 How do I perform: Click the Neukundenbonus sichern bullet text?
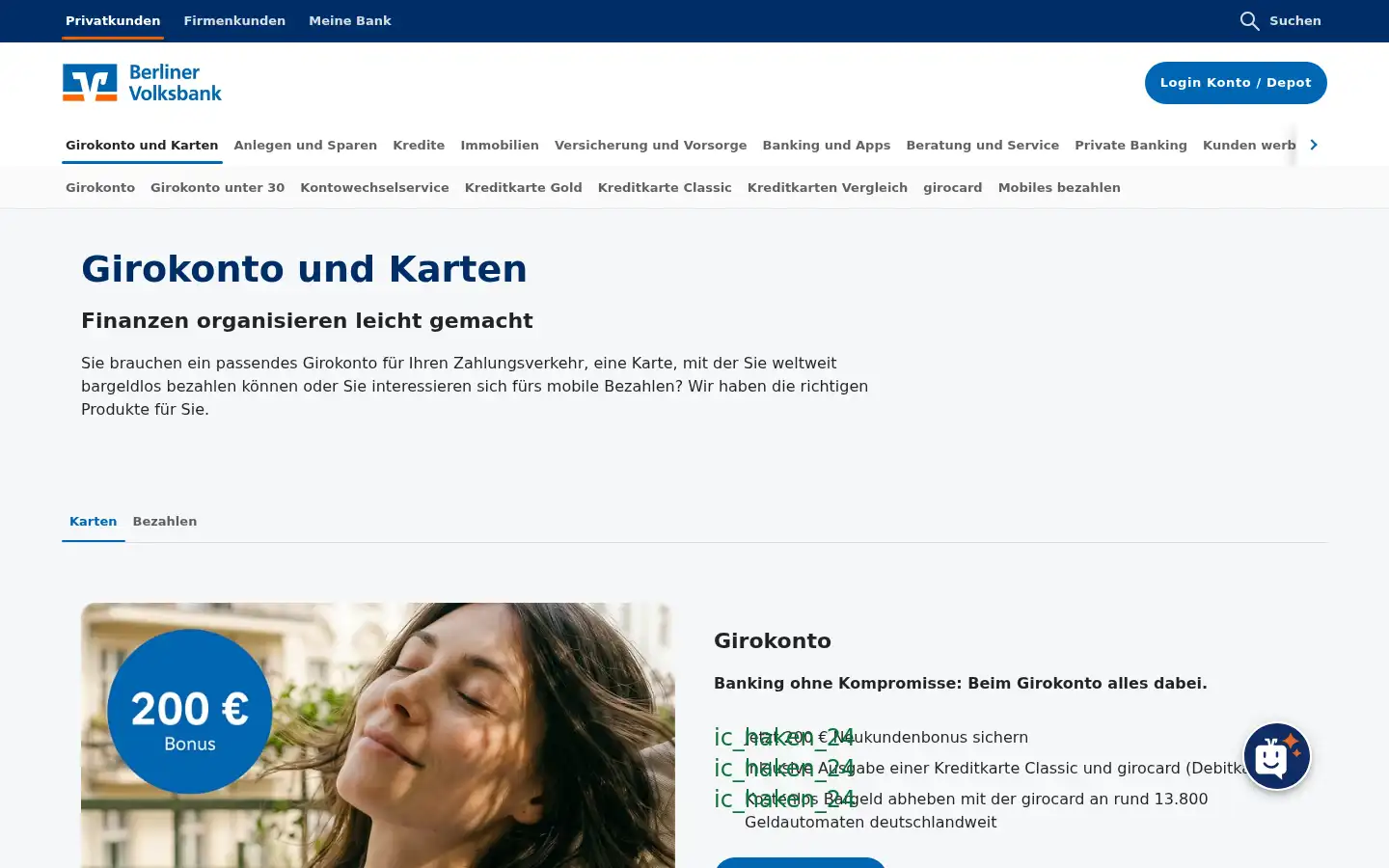point(886,737)
